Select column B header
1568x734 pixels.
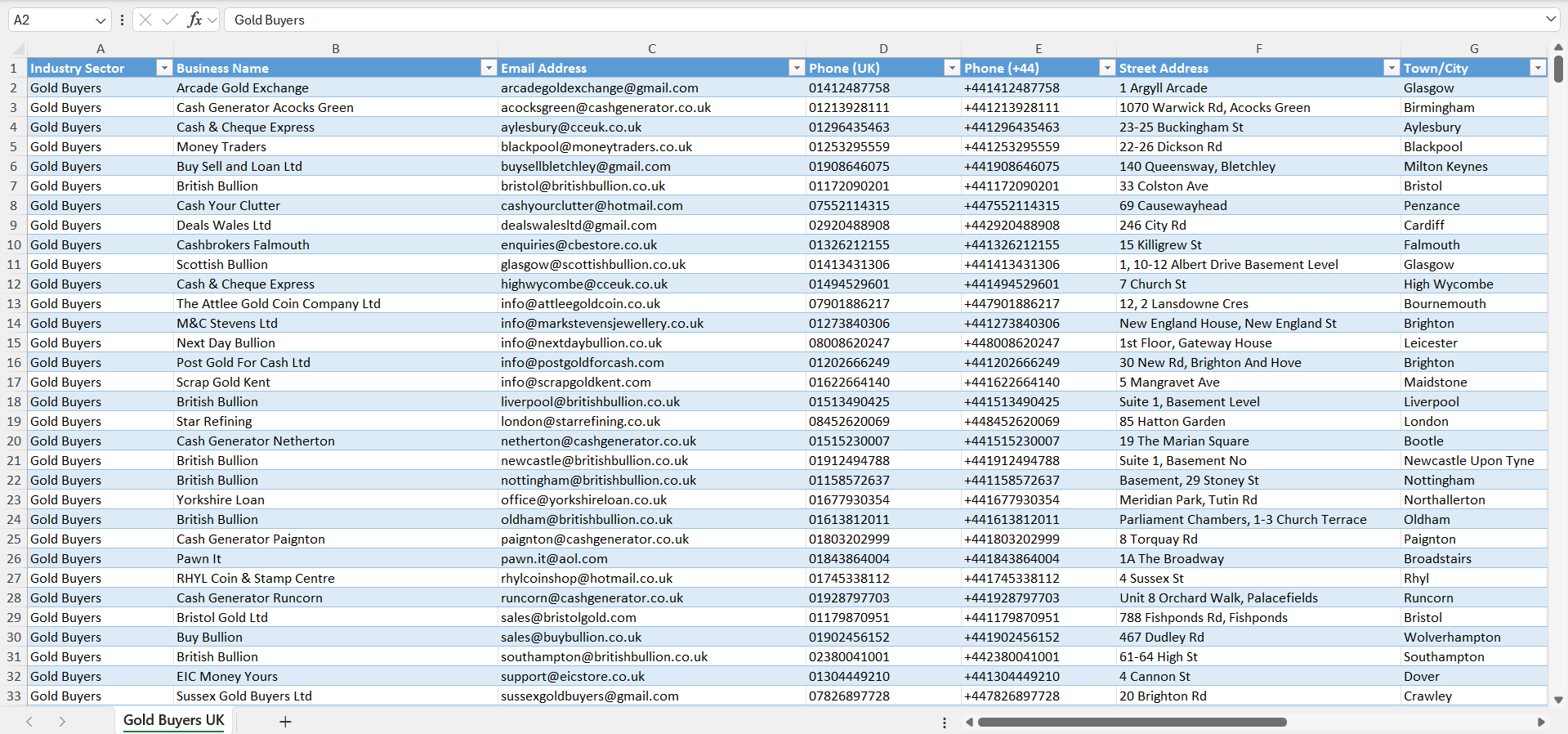336,49
